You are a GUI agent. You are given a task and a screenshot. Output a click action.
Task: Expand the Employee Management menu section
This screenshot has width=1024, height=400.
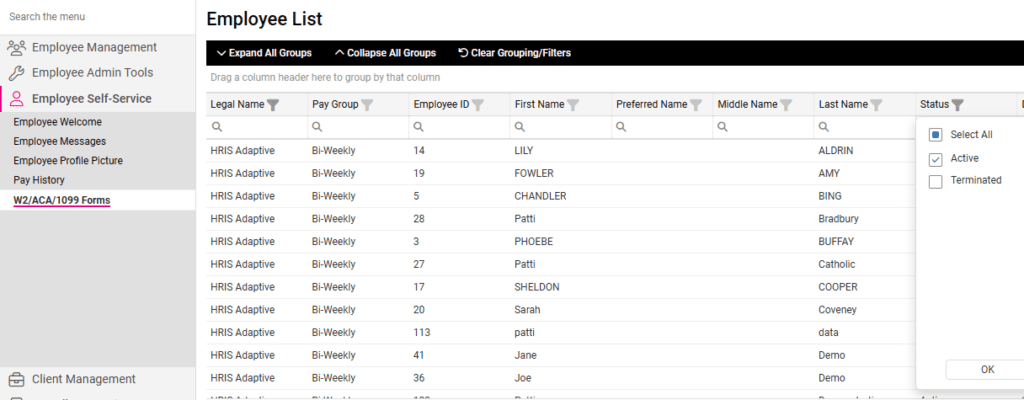point(94,47)
